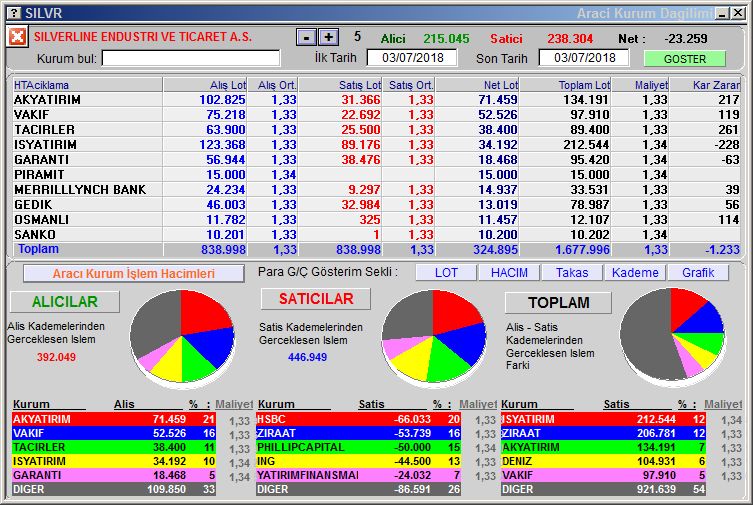The height and width of the screenshot is (505, 753).
Task: Select the GARANTI row in top table
Action: click(x=376, y=159)
